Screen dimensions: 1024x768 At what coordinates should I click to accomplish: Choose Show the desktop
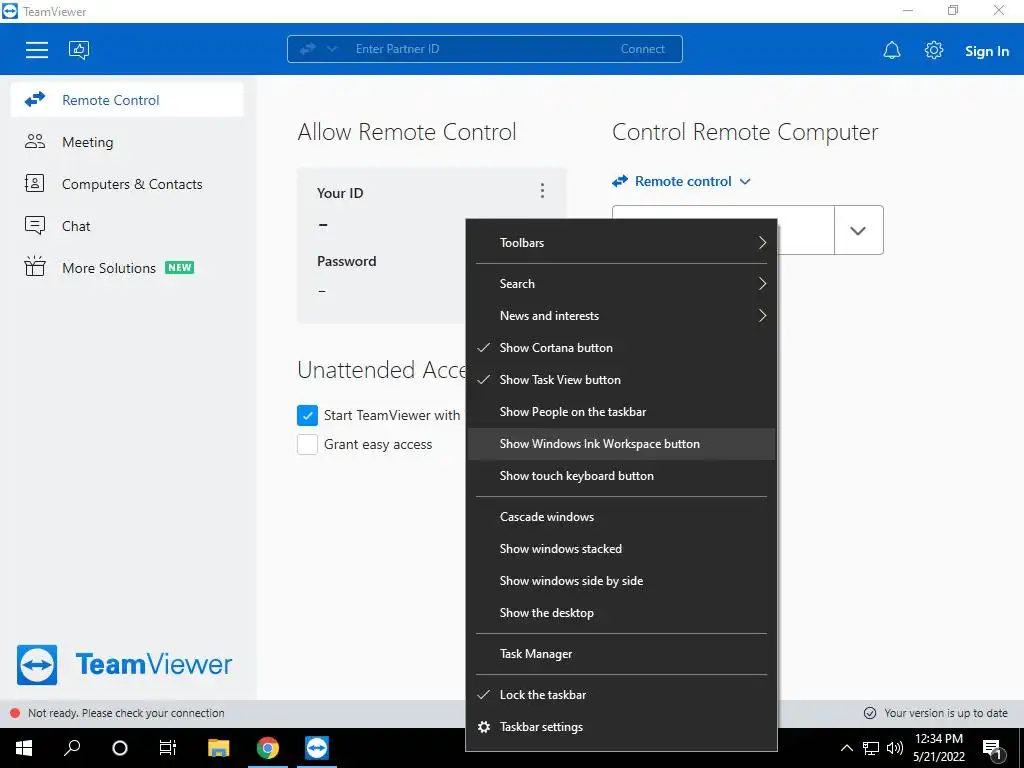[x=621, y=613]
